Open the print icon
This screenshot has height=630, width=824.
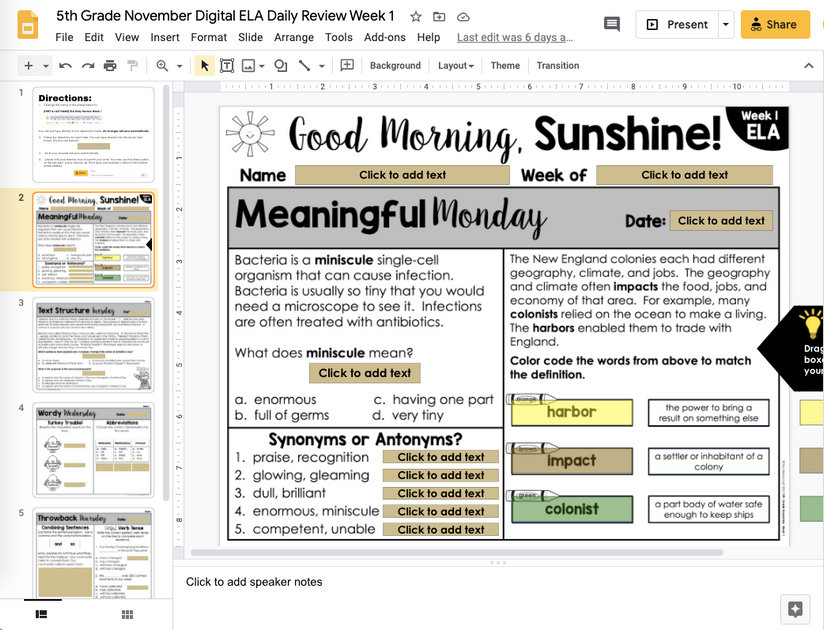[x=109, y=65]
